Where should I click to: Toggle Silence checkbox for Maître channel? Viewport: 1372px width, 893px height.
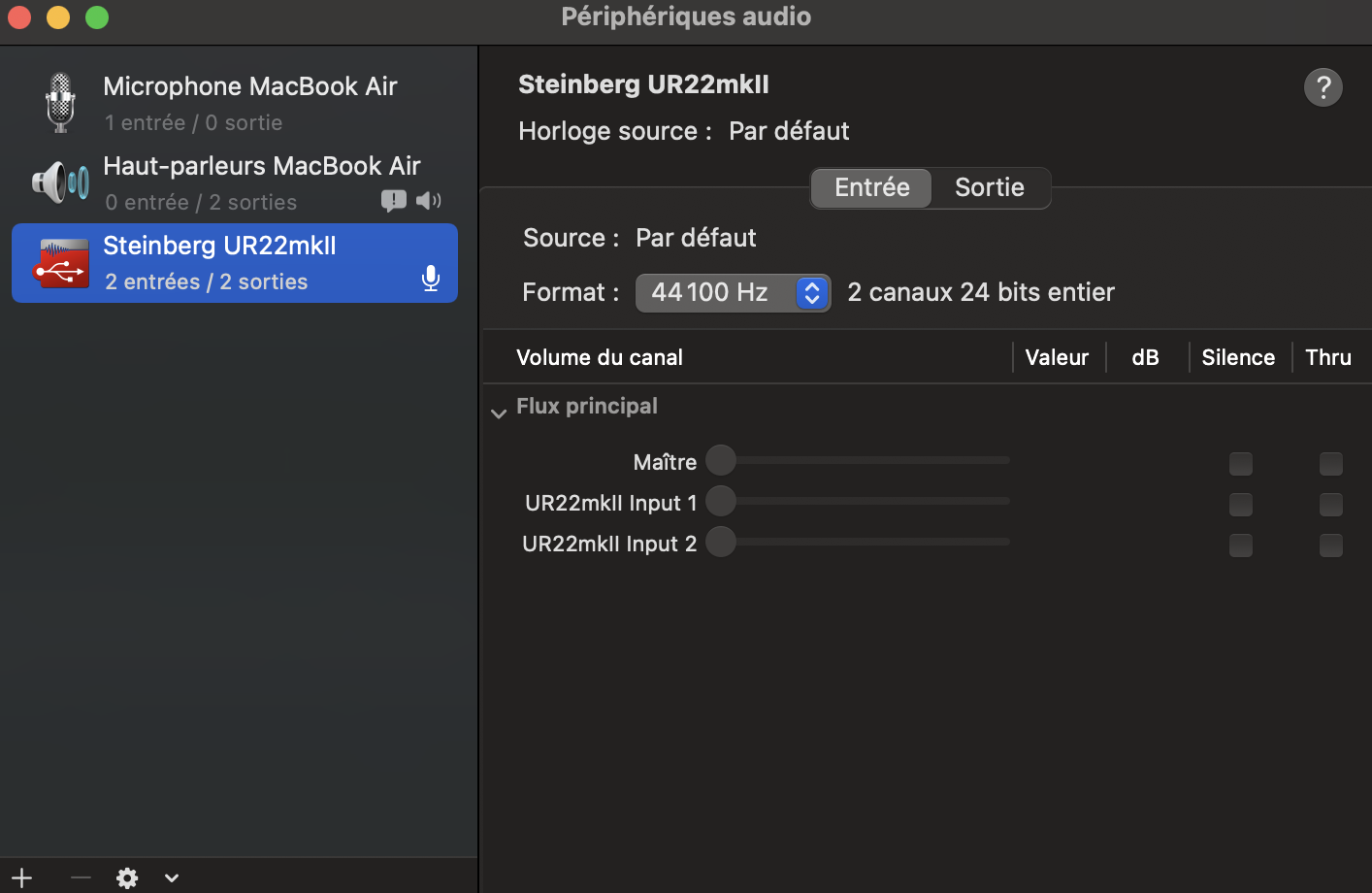[x=1240, y=463]
